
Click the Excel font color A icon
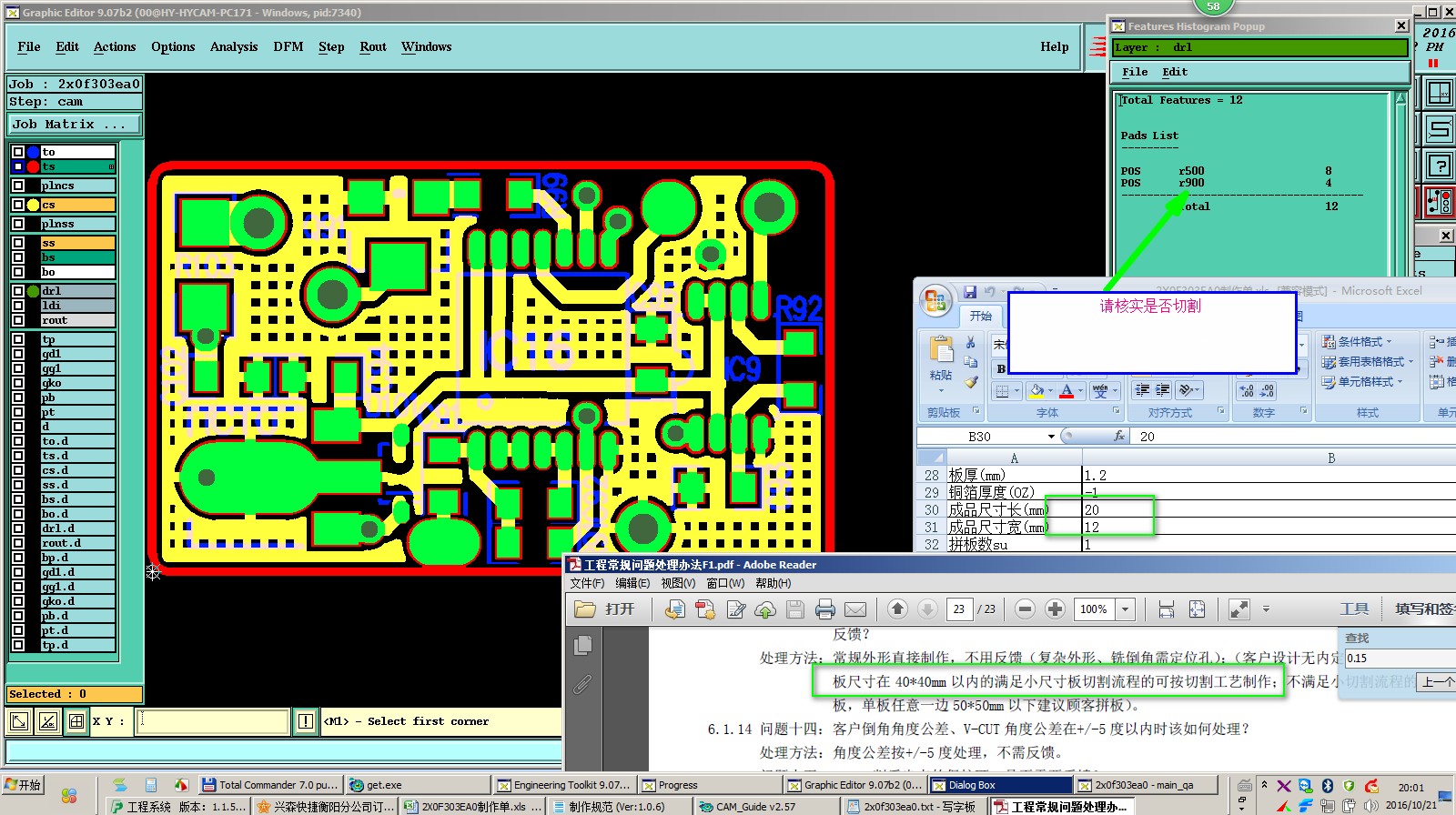pyautogui.click(x=1067, y=391)
